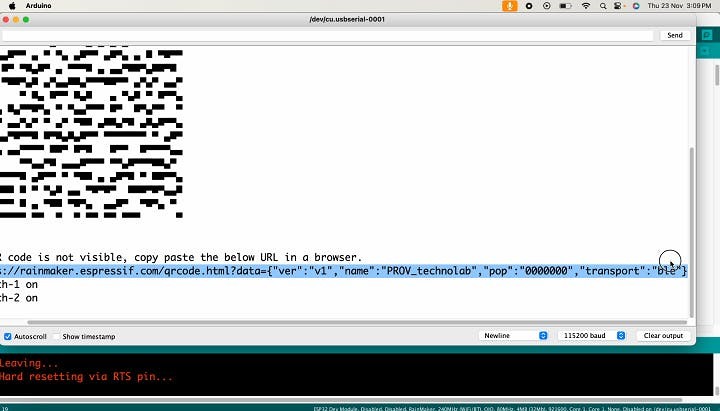Click the play circle icon in menu bar
Image resolution: width=720 pixels, height=411 pixels.
tap(546, 6)
